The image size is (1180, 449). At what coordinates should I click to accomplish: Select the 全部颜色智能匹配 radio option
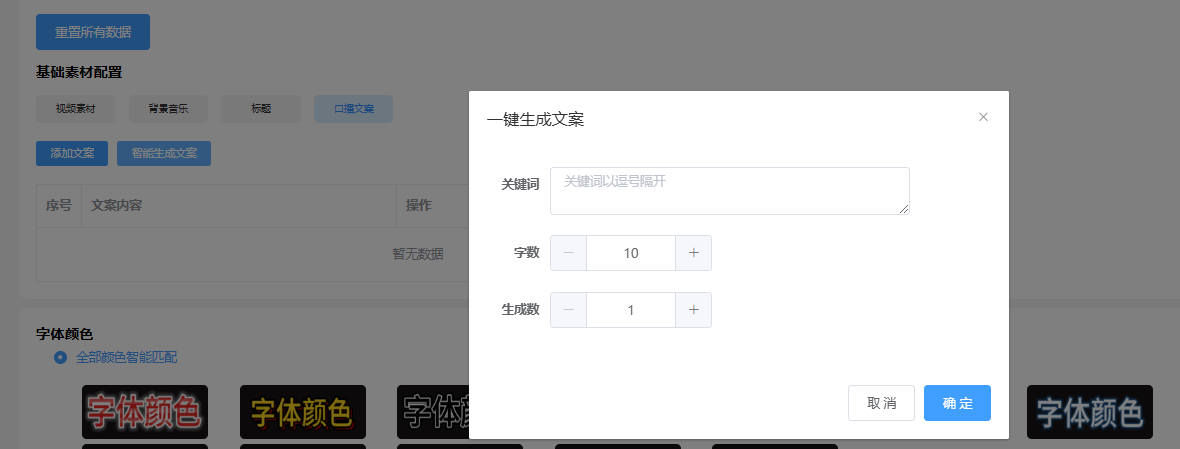(x=61, y=357)
